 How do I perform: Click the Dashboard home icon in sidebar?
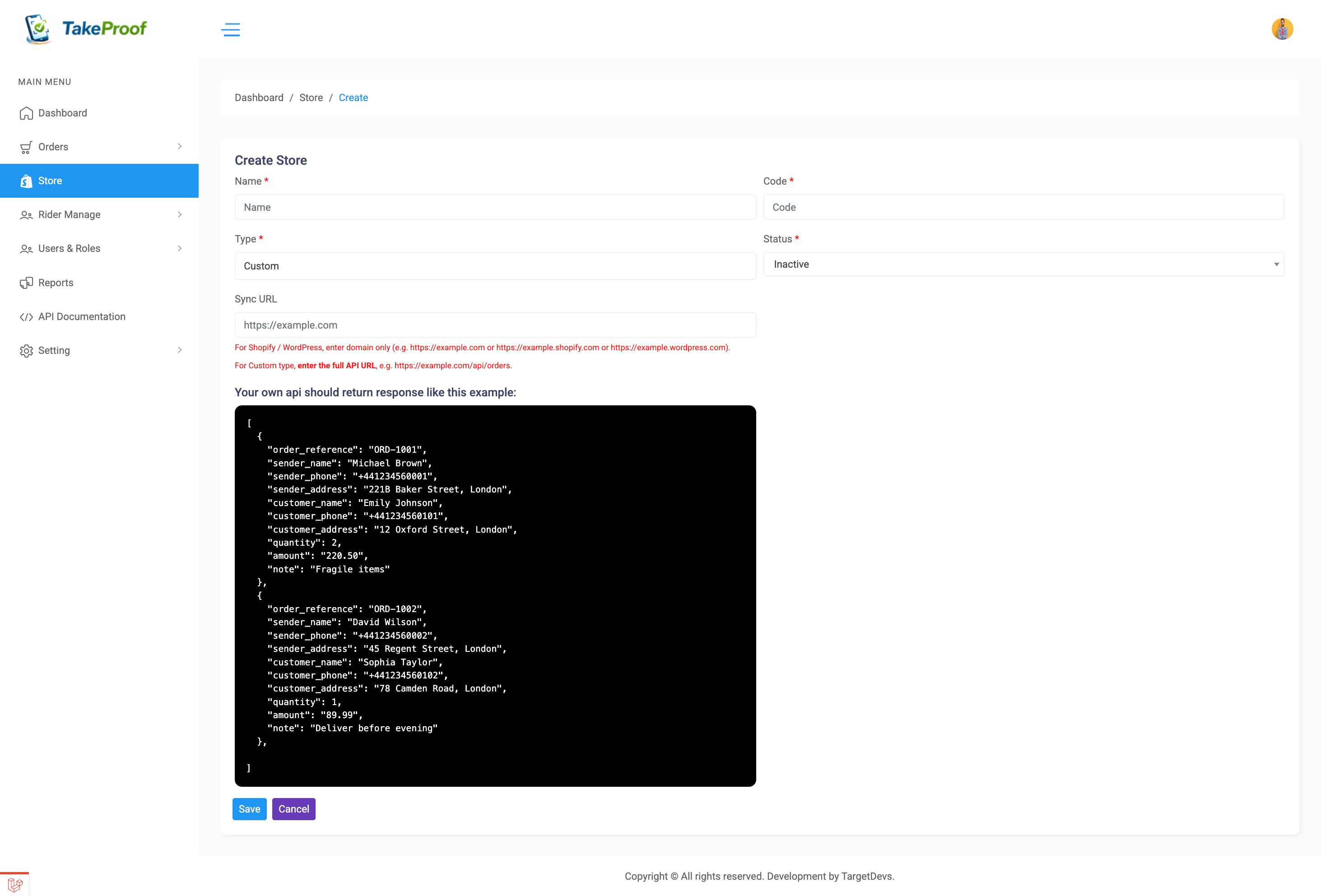pyautogui.click(x=26, y=113)
